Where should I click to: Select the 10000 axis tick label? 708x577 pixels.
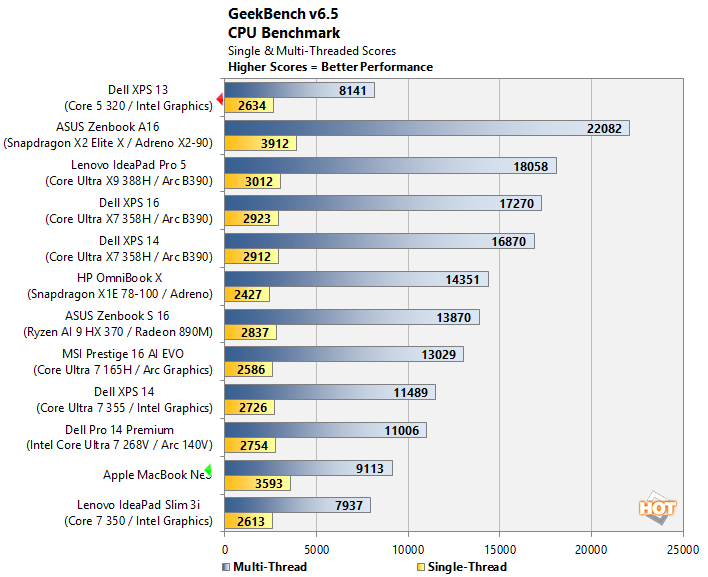[x=408, y=550]
